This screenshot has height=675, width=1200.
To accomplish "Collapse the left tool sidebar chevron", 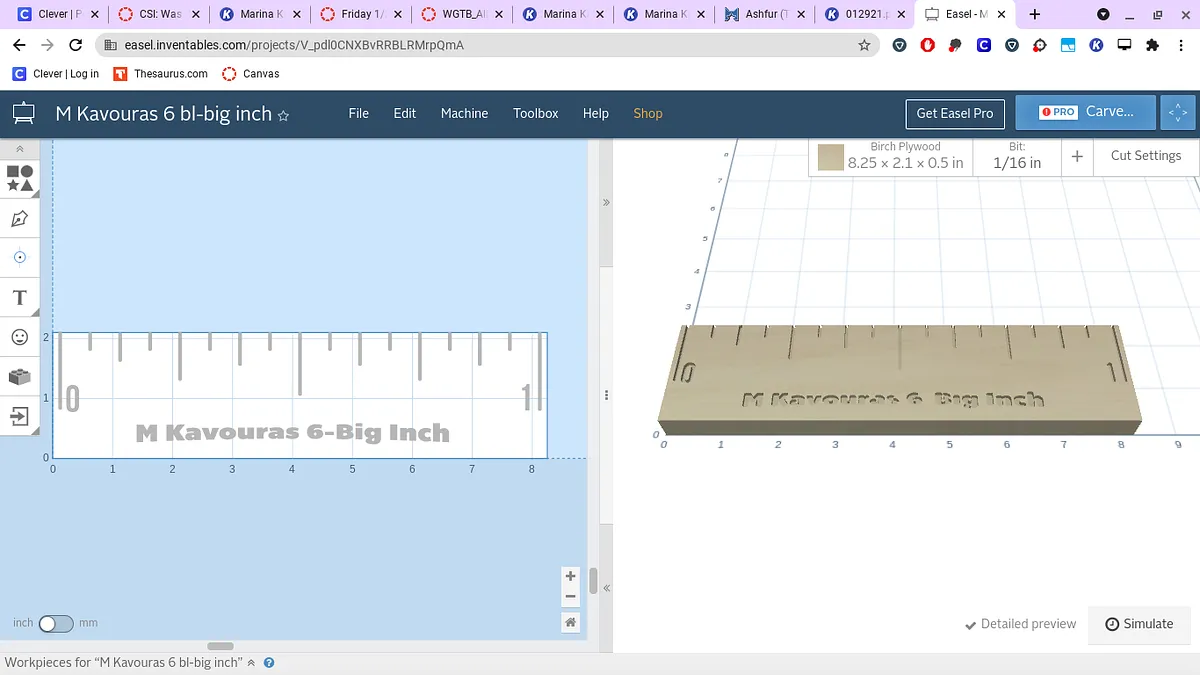I will click(20, 149).
